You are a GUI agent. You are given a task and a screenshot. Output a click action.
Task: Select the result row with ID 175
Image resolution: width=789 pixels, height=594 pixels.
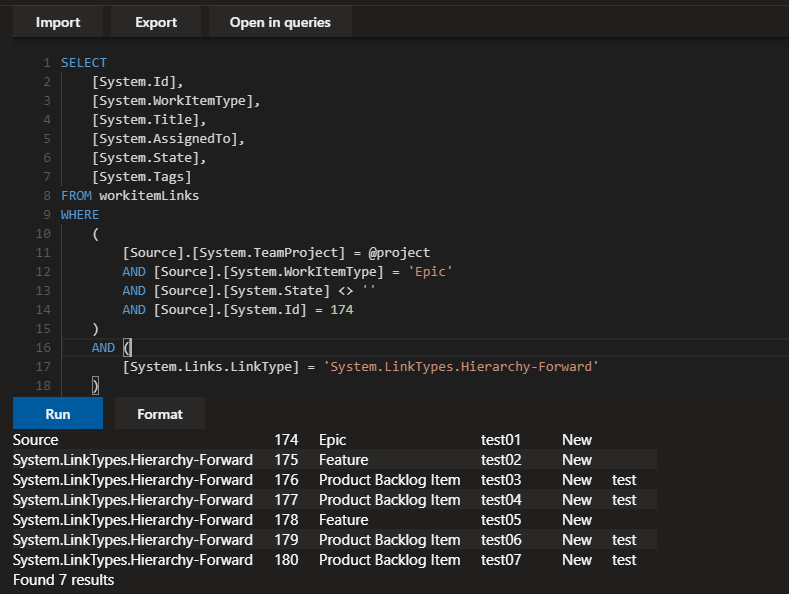(x=335, y=460)
